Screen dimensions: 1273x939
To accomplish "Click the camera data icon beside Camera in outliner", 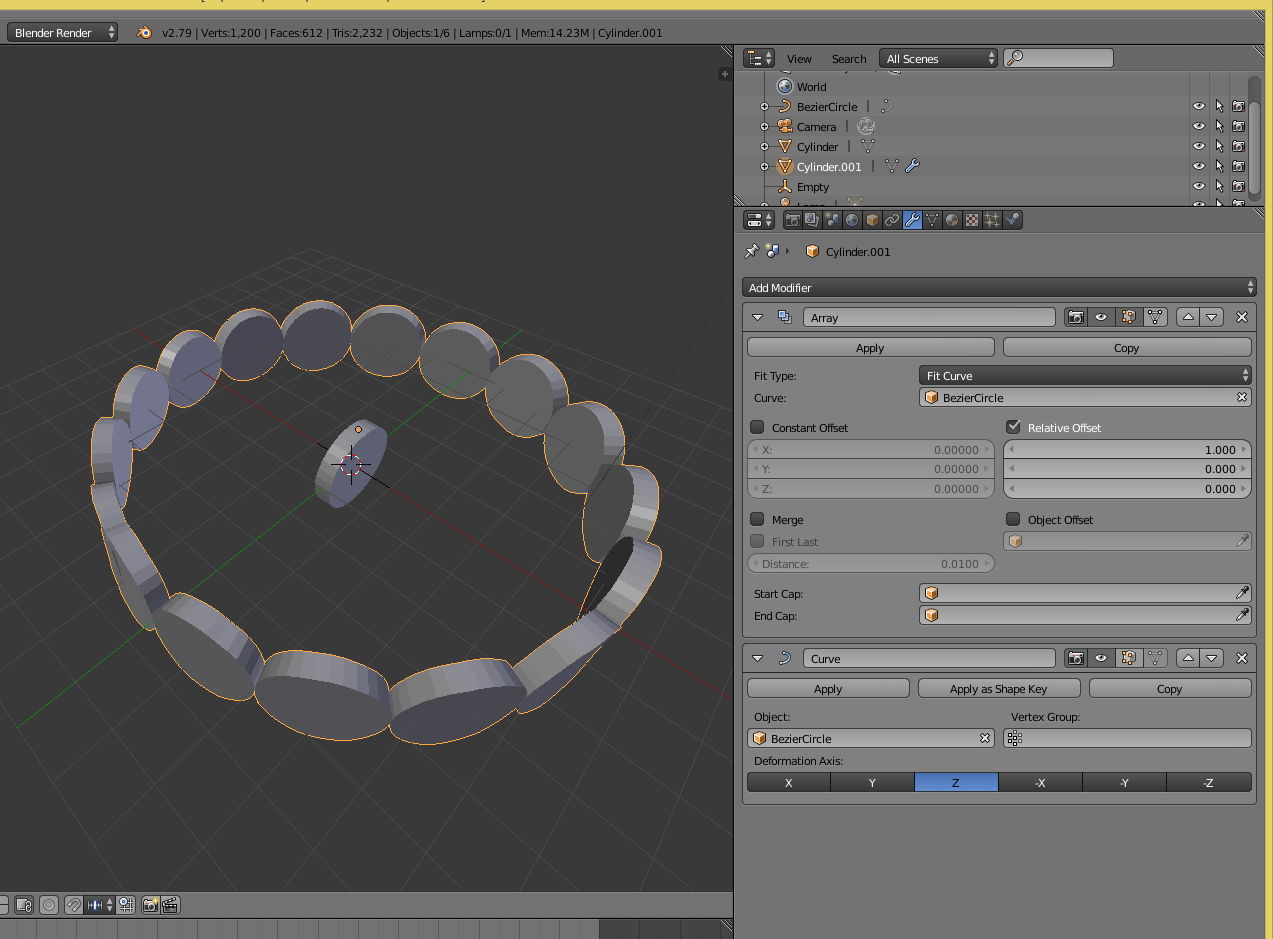I will (866, 126).
